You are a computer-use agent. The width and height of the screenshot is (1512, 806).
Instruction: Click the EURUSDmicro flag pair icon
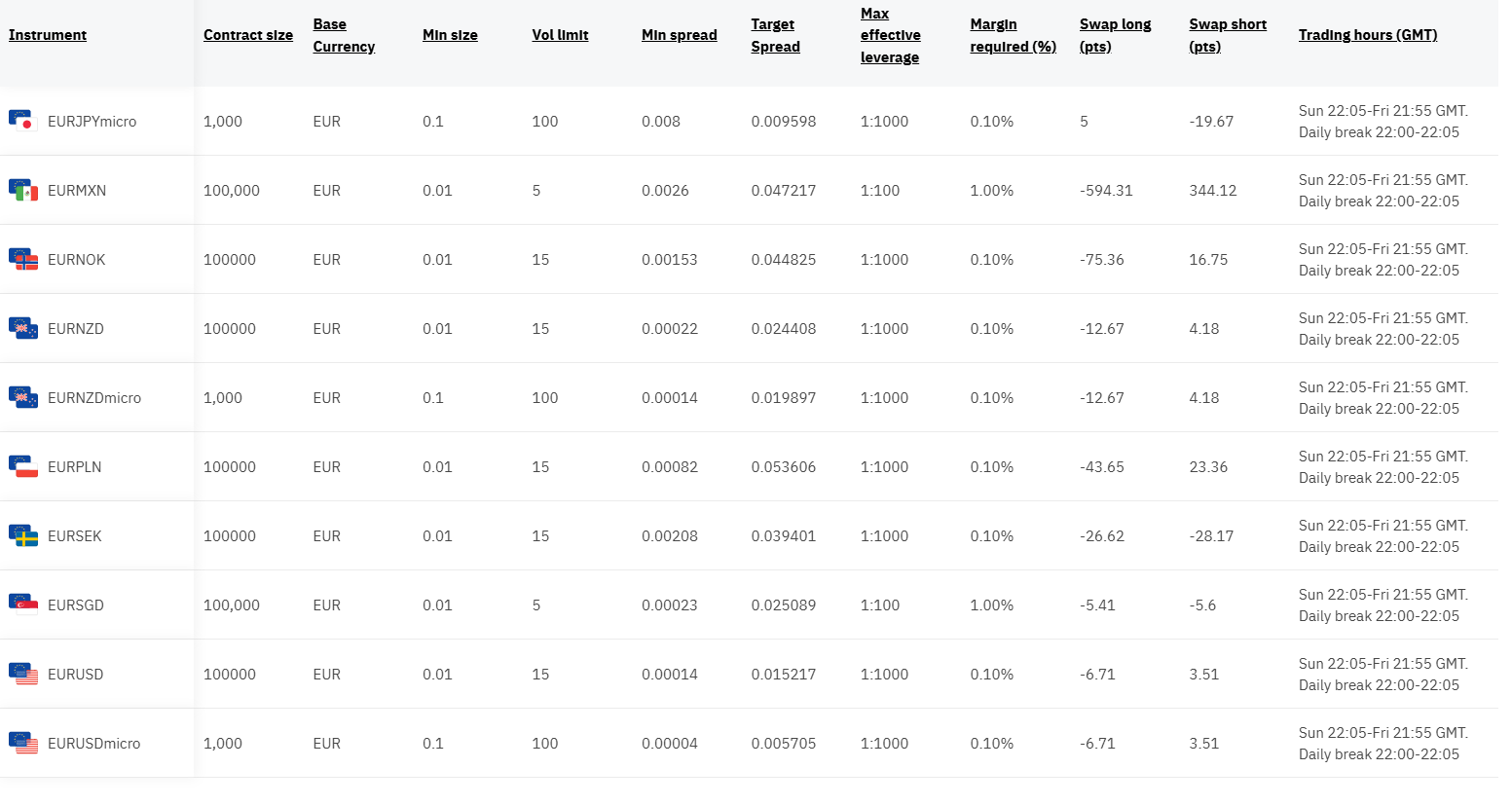pos(22,743)
